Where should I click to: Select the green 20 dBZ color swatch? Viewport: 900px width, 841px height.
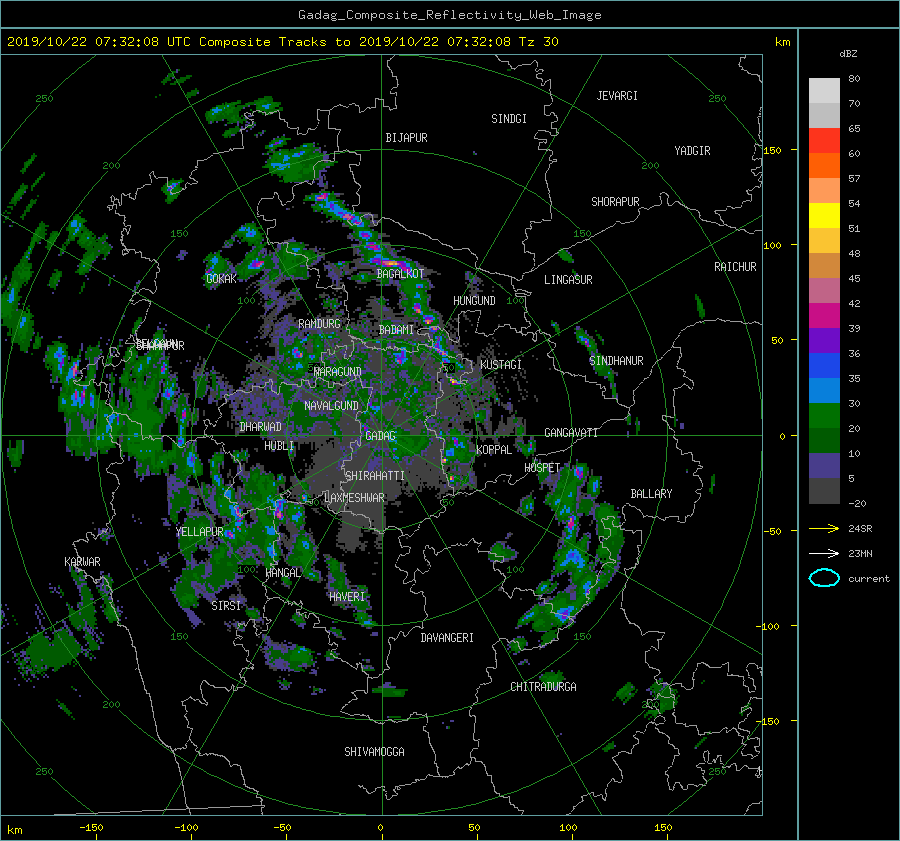pos(824,416)
